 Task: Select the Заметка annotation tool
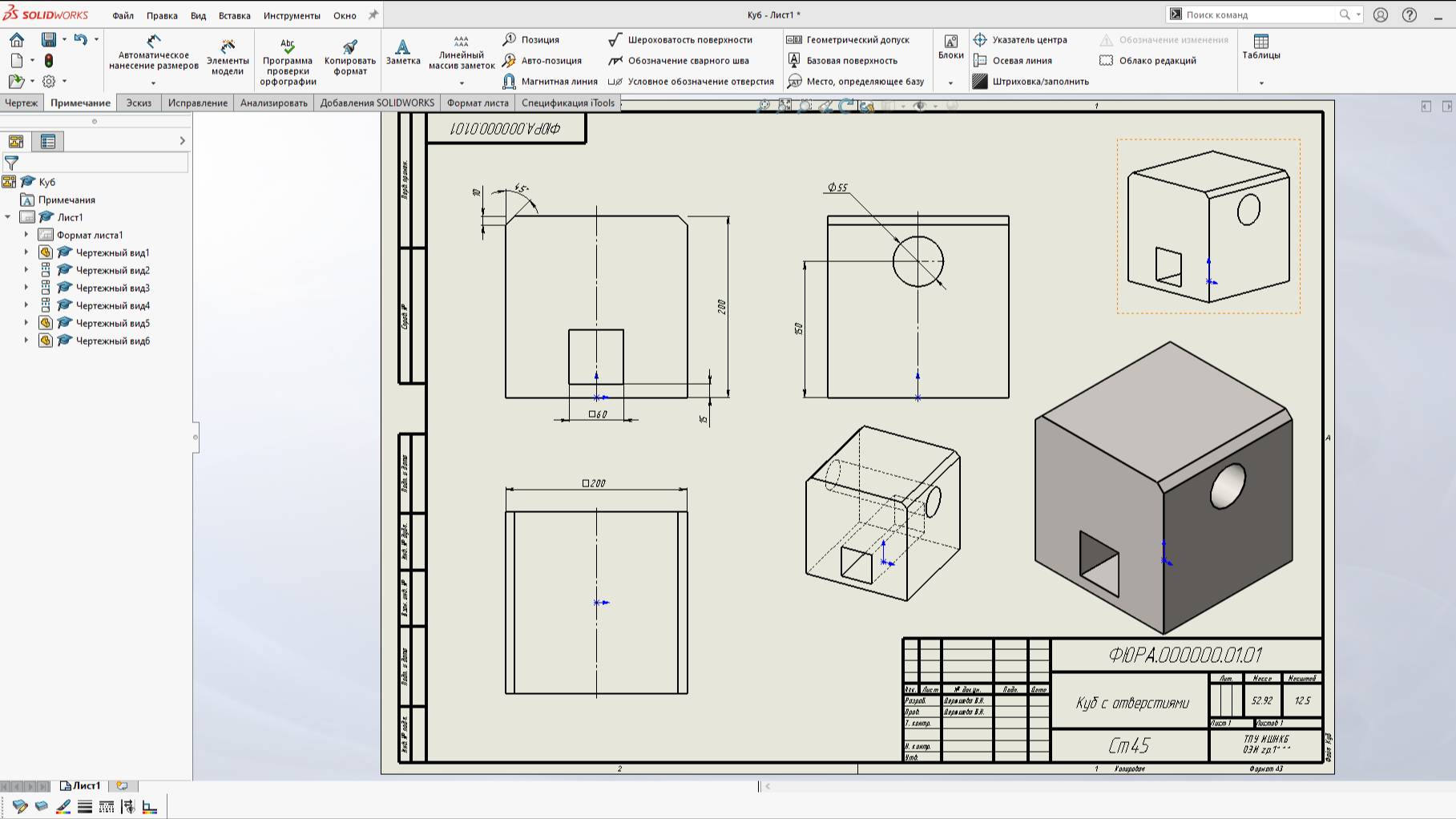401,52
